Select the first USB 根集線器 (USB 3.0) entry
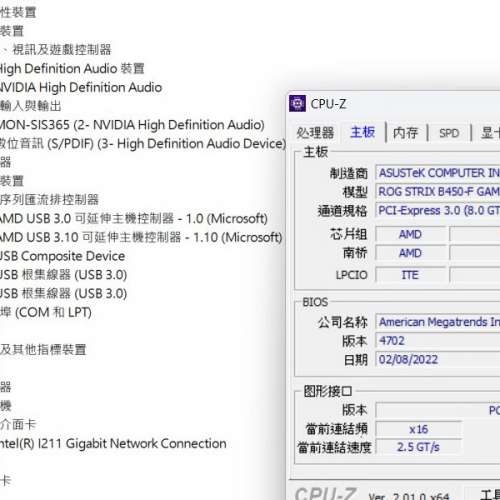The image size is (500, 500). (63, 275)
